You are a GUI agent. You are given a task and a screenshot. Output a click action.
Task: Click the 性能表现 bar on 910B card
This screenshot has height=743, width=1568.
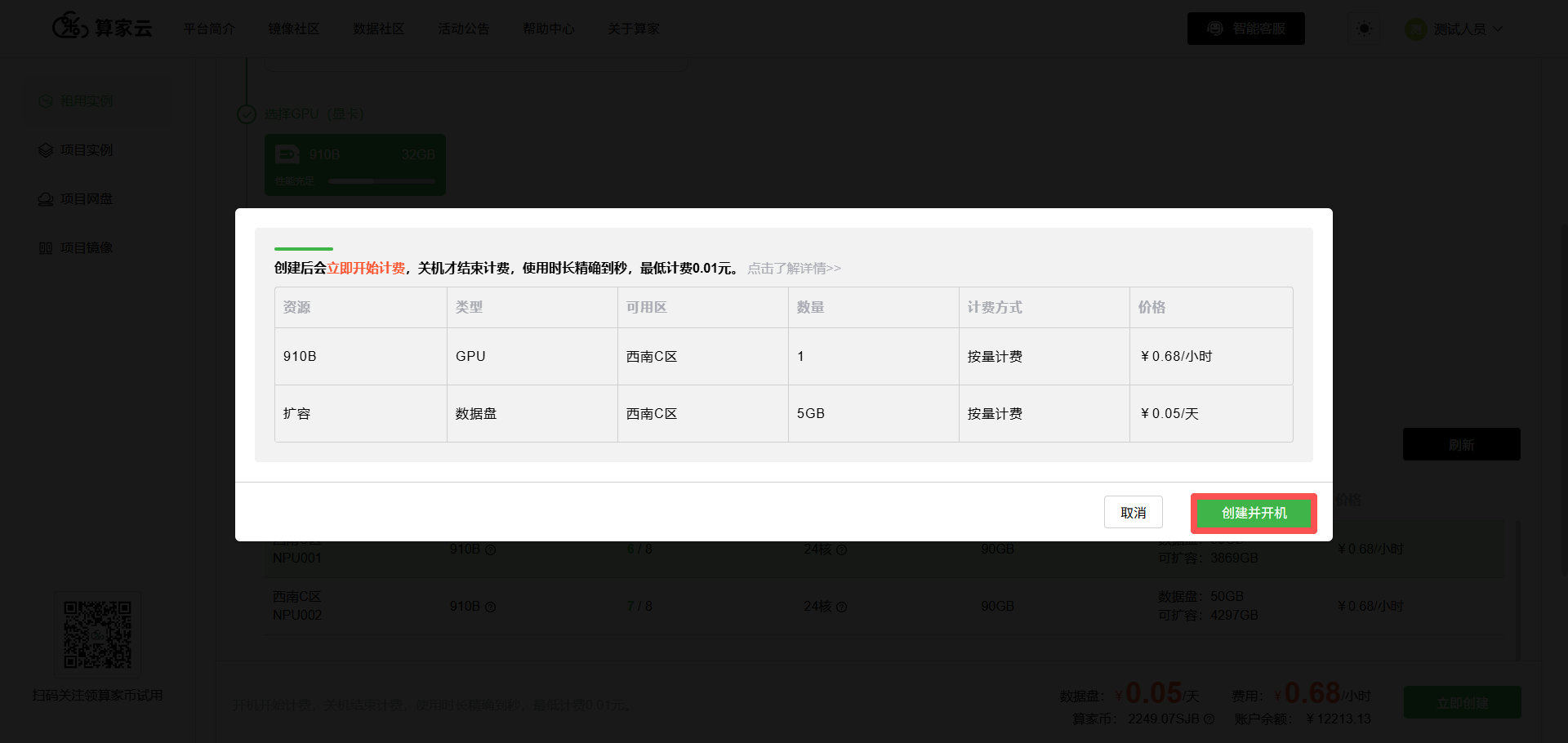pyautogui.click(x=381, y=181)
